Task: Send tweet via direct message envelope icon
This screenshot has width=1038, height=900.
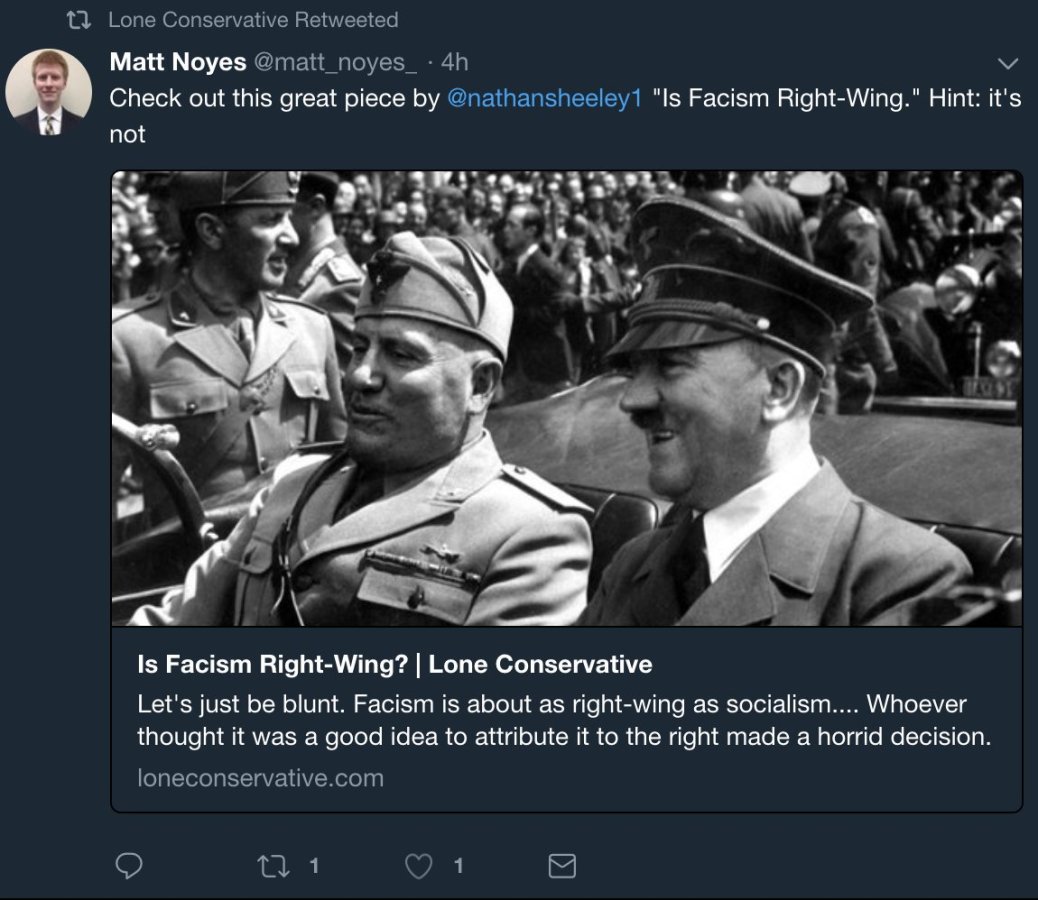Action: coord(563,866)
